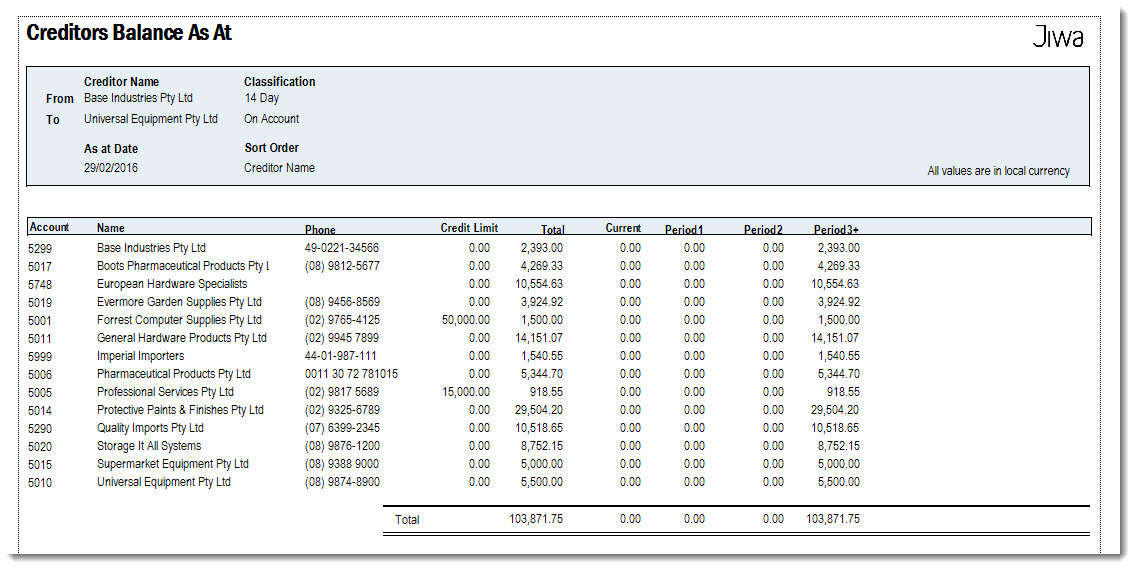The image size is (1135, 569).
Task: Select European Hardware Specialists name
Action: (x=172, y=284)
